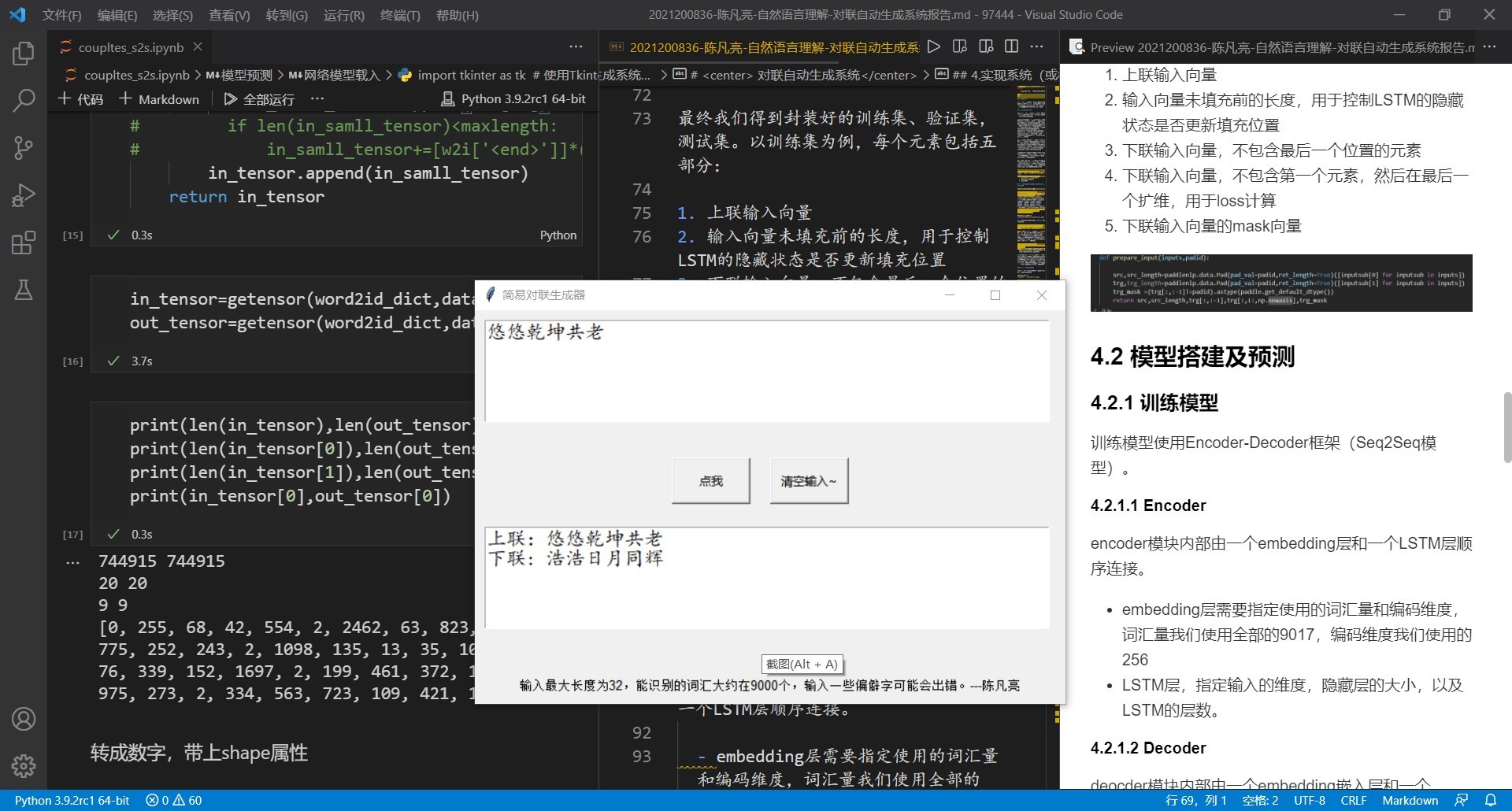Open the Manage gear settings
1512x811 pixels.
[x=24, y=765]
